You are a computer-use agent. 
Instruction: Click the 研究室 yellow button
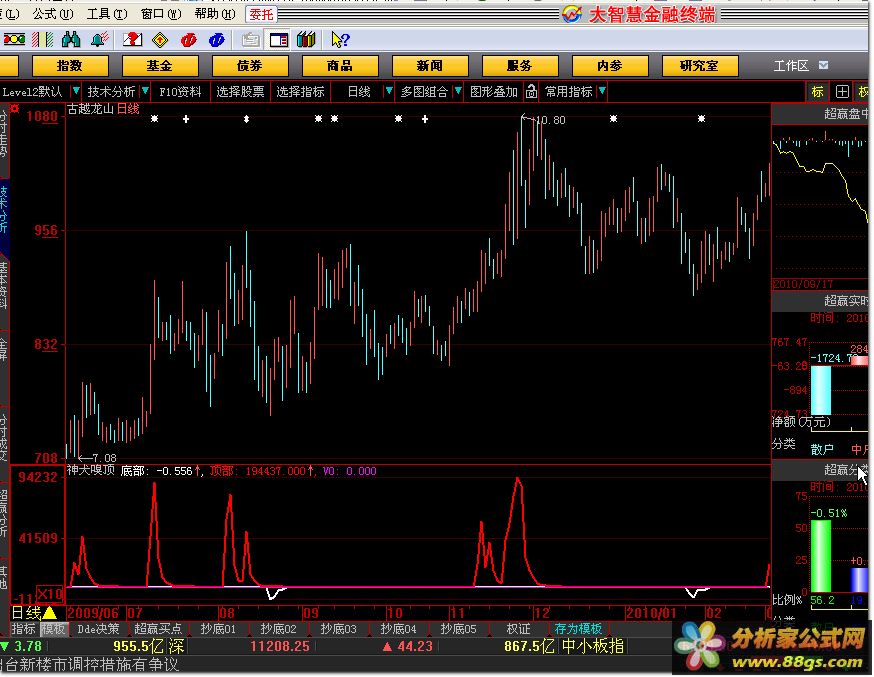tap(700, 66)
